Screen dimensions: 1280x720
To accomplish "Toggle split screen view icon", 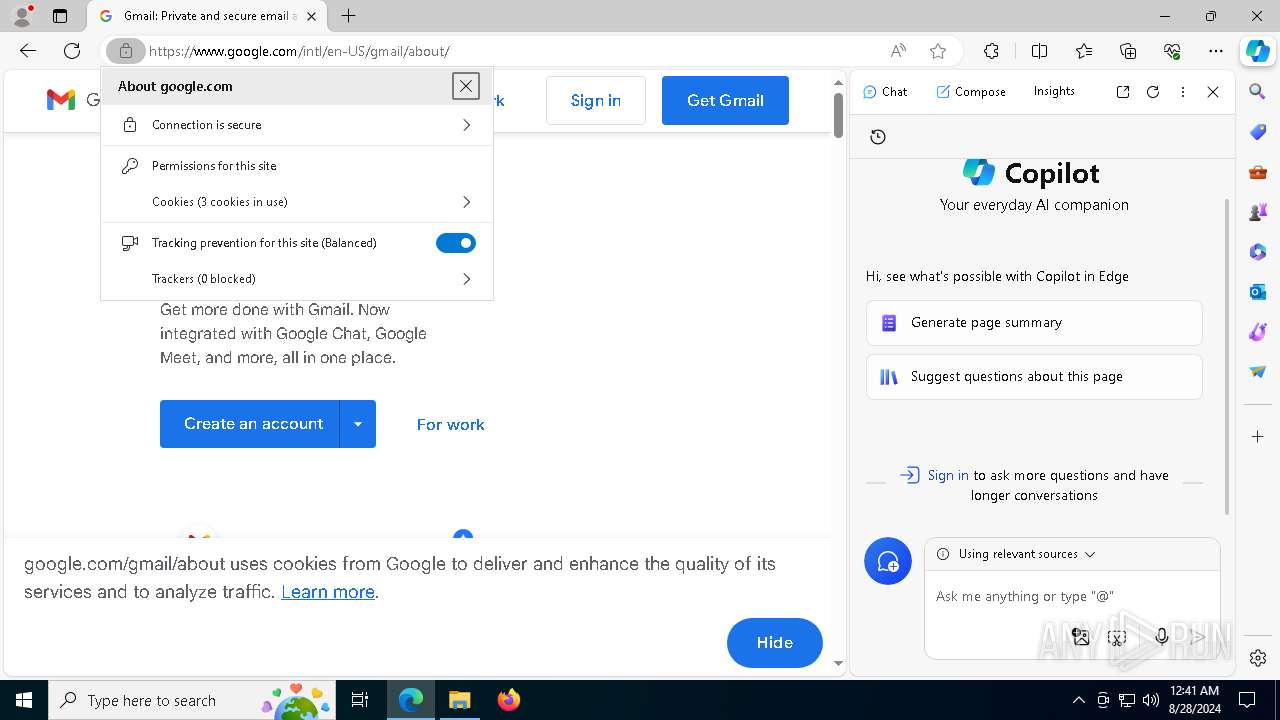I will click(x=1039, y=51).
